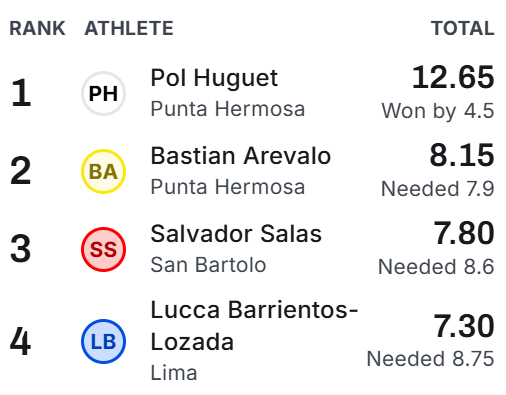
Task: Select Salvador Salas athlete name
Action: click(236, 234)
